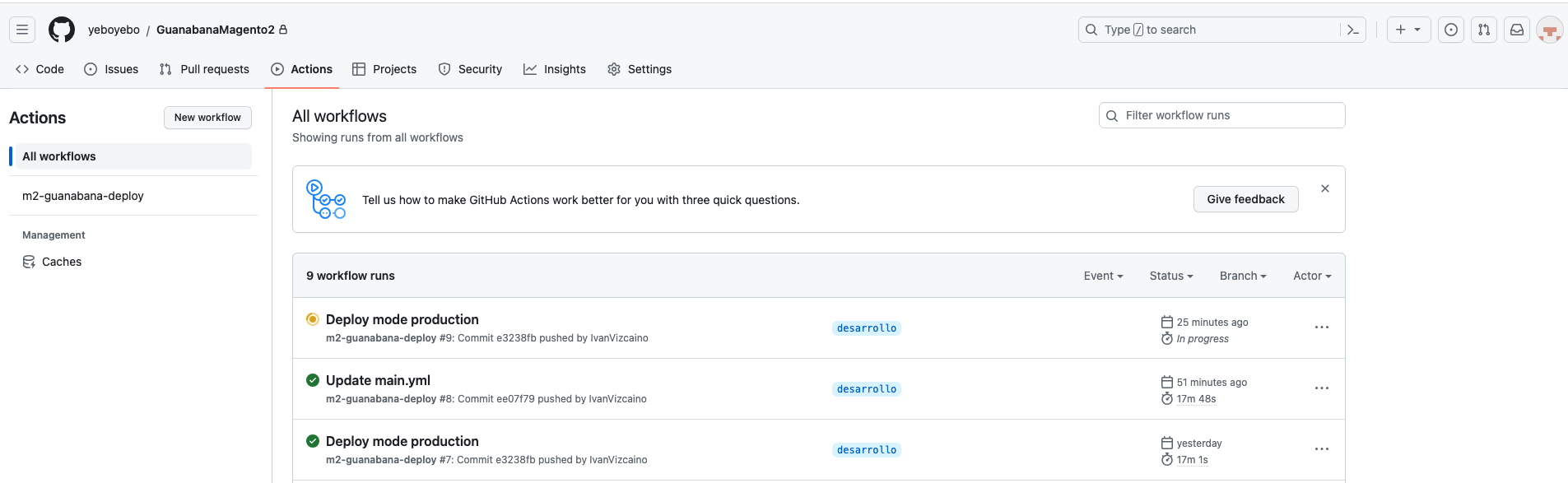
Task: Open yesterday's Deploy mode production run
Action: 402,441
